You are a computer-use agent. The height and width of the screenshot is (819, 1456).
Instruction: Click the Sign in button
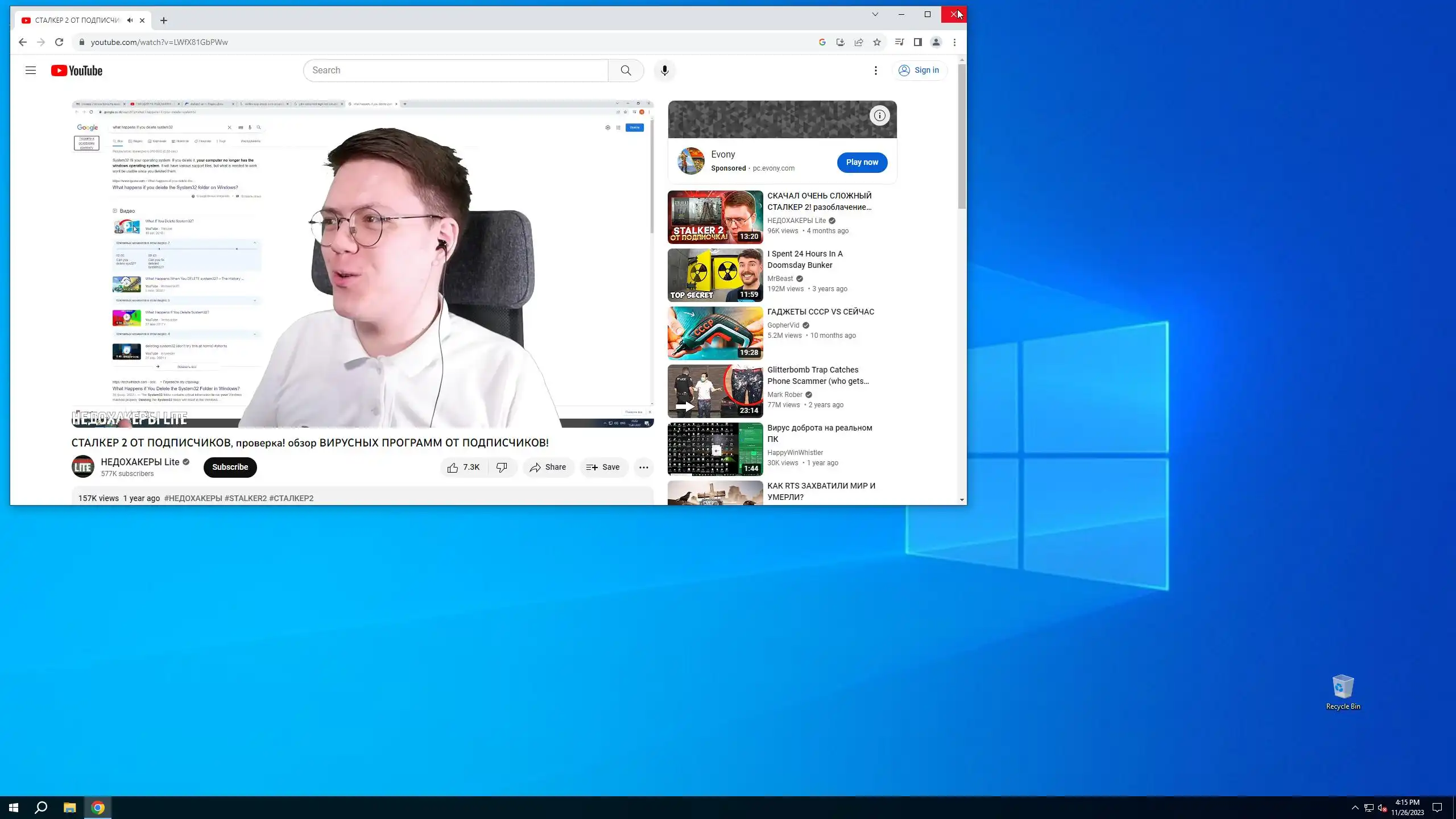(919, 71)
